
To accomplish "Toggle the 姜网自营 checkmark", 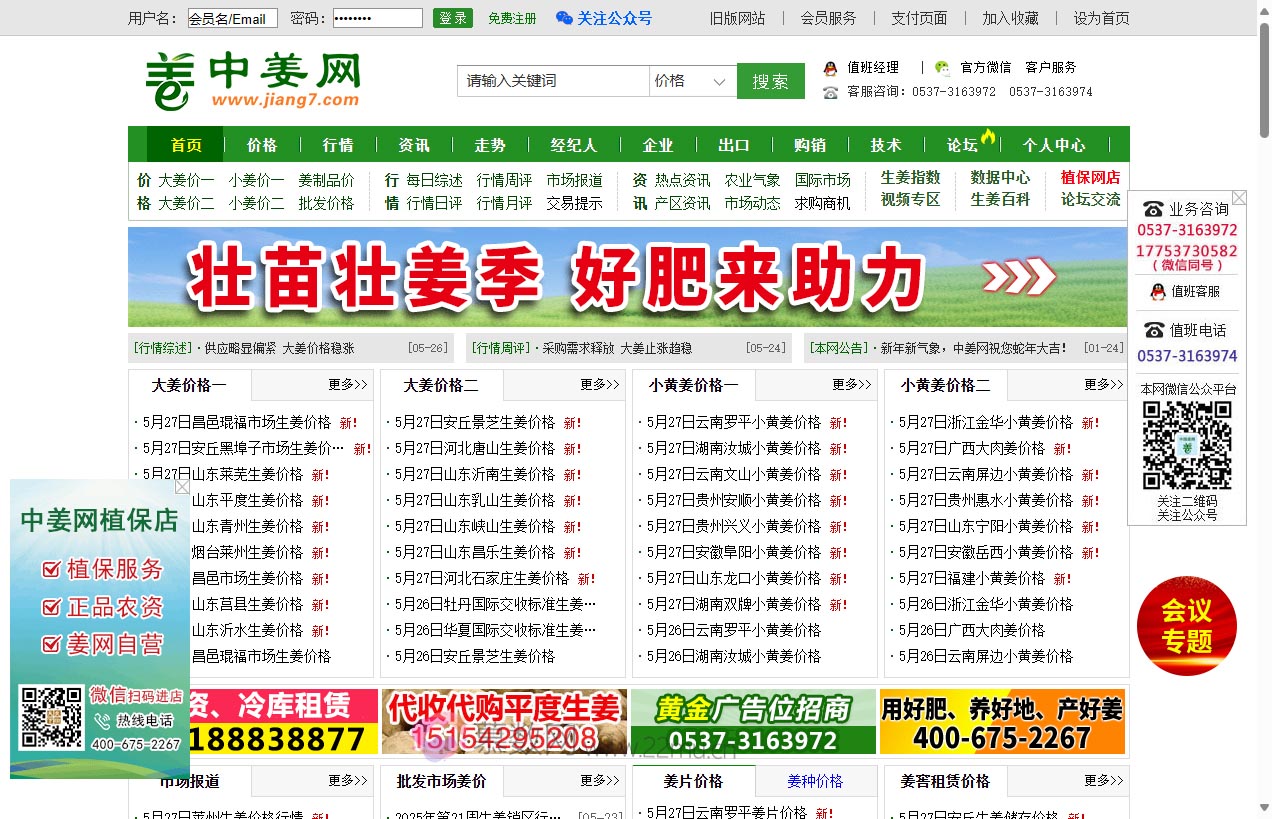I will click(x=51, y=644).
